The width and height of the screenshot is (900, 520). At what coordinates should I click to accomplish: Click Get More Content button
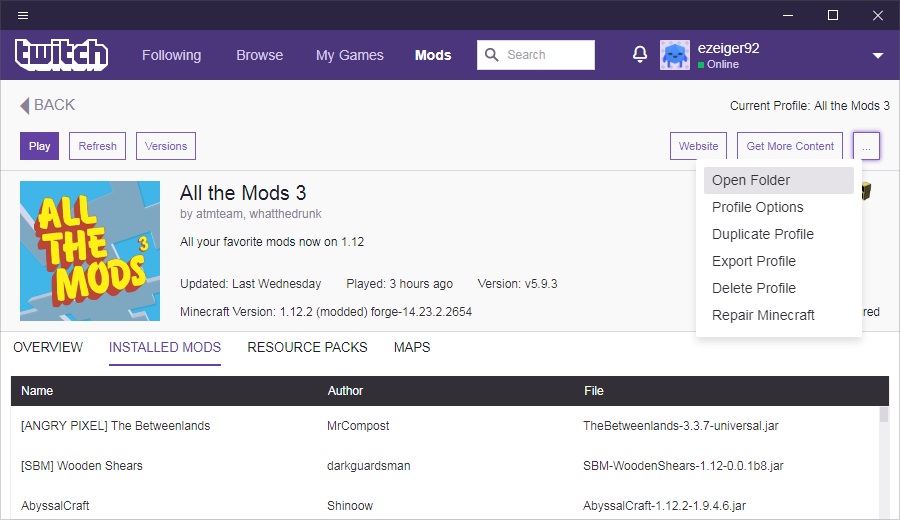(x=790, y=146)
